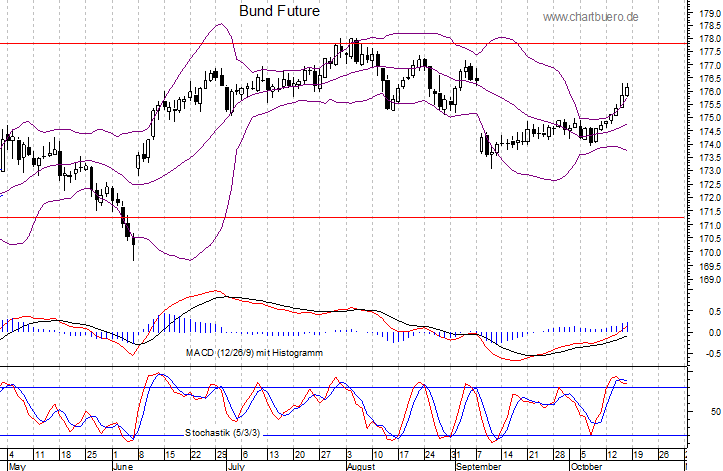
Task: Click the 170.0 price axis label
Action: [710, 253]
